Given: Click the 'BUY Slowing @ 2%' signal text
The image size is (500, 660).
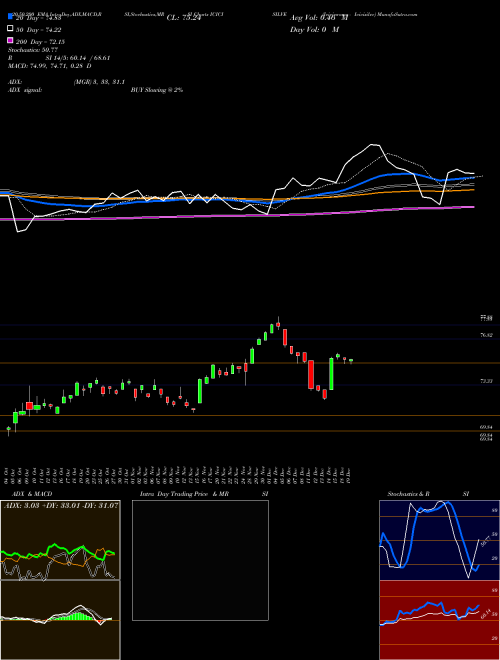Looking at the screenshot, I should 157,90.
